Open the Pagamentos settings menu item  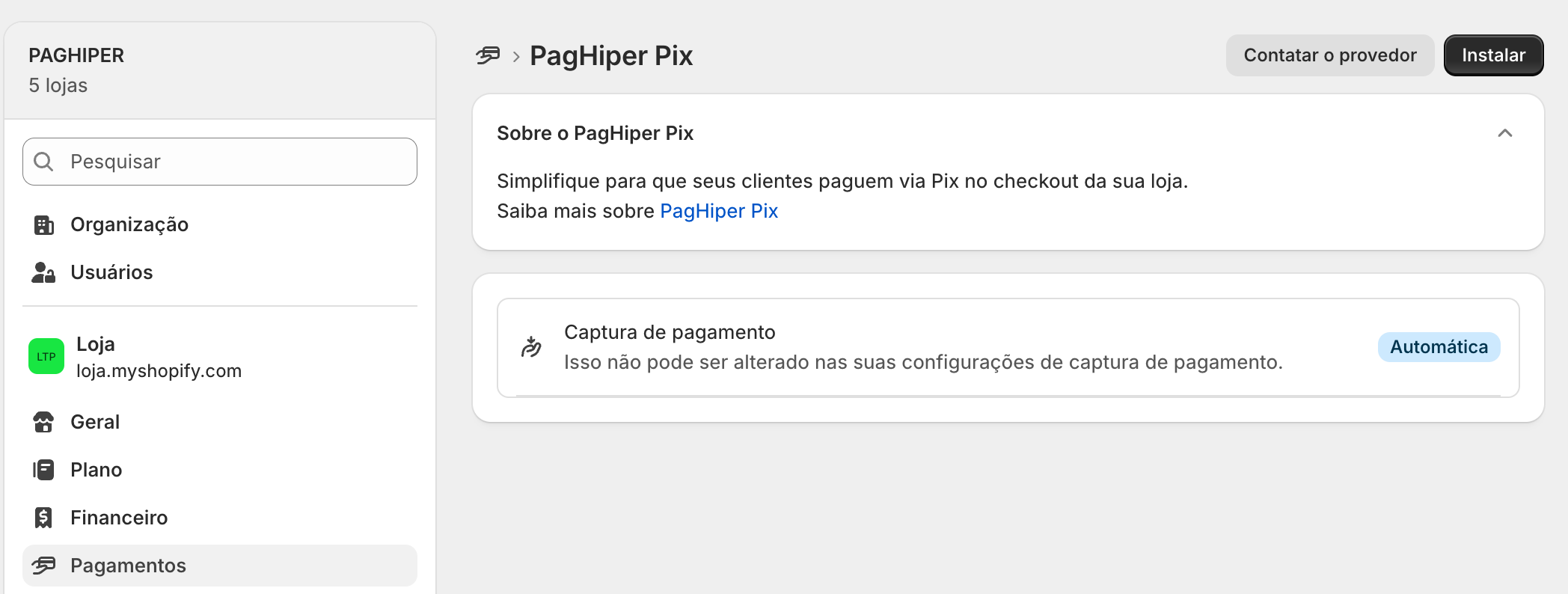tap(220, 566)
